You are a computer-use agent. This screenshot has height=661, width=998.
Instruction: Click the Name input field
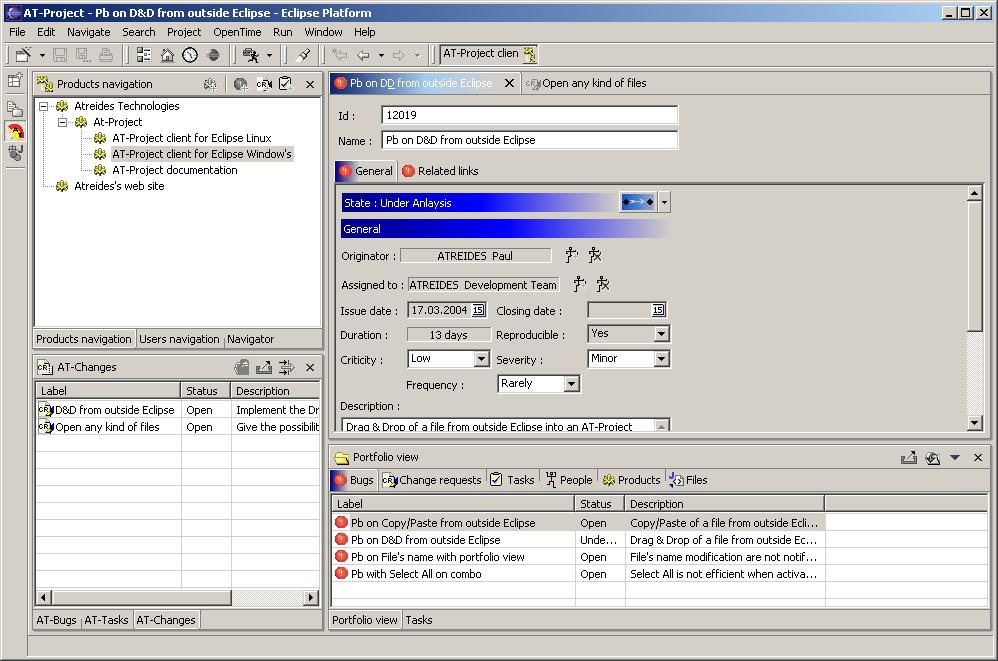coord(530,140)
